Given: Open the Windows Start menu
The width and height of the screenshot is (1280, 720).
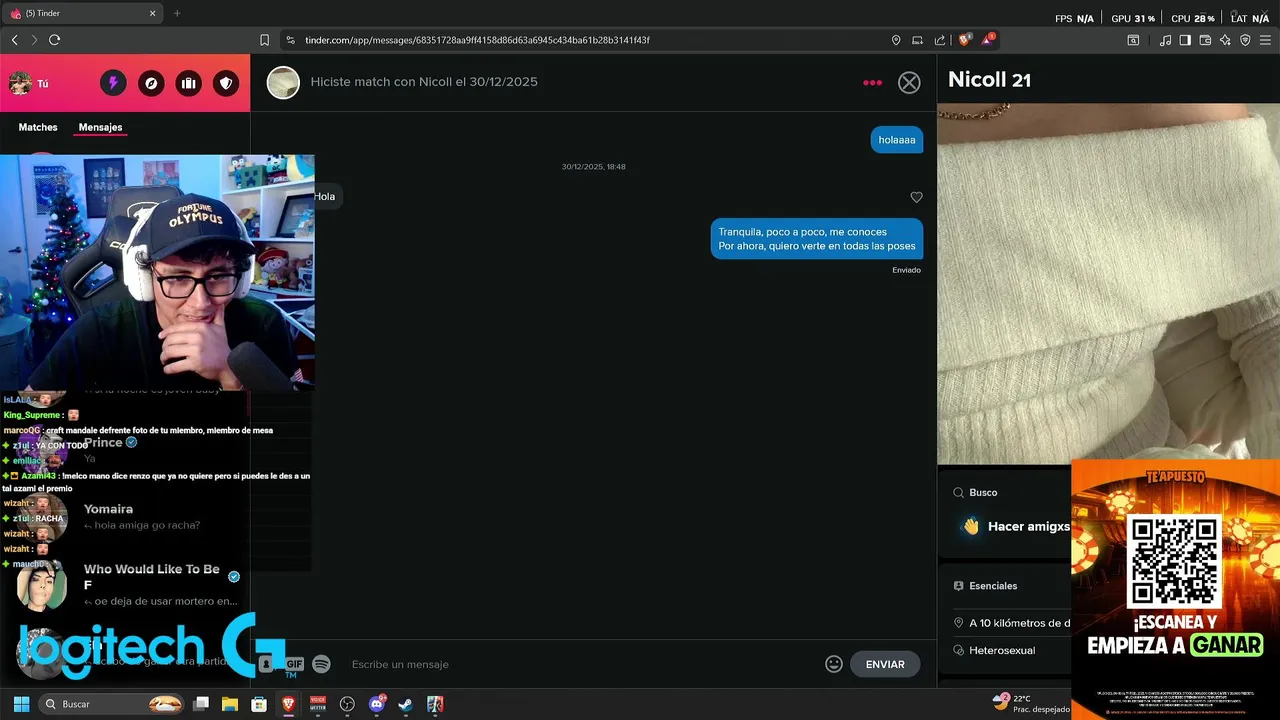Looking at the screenshot, I should tap(21, 704).
